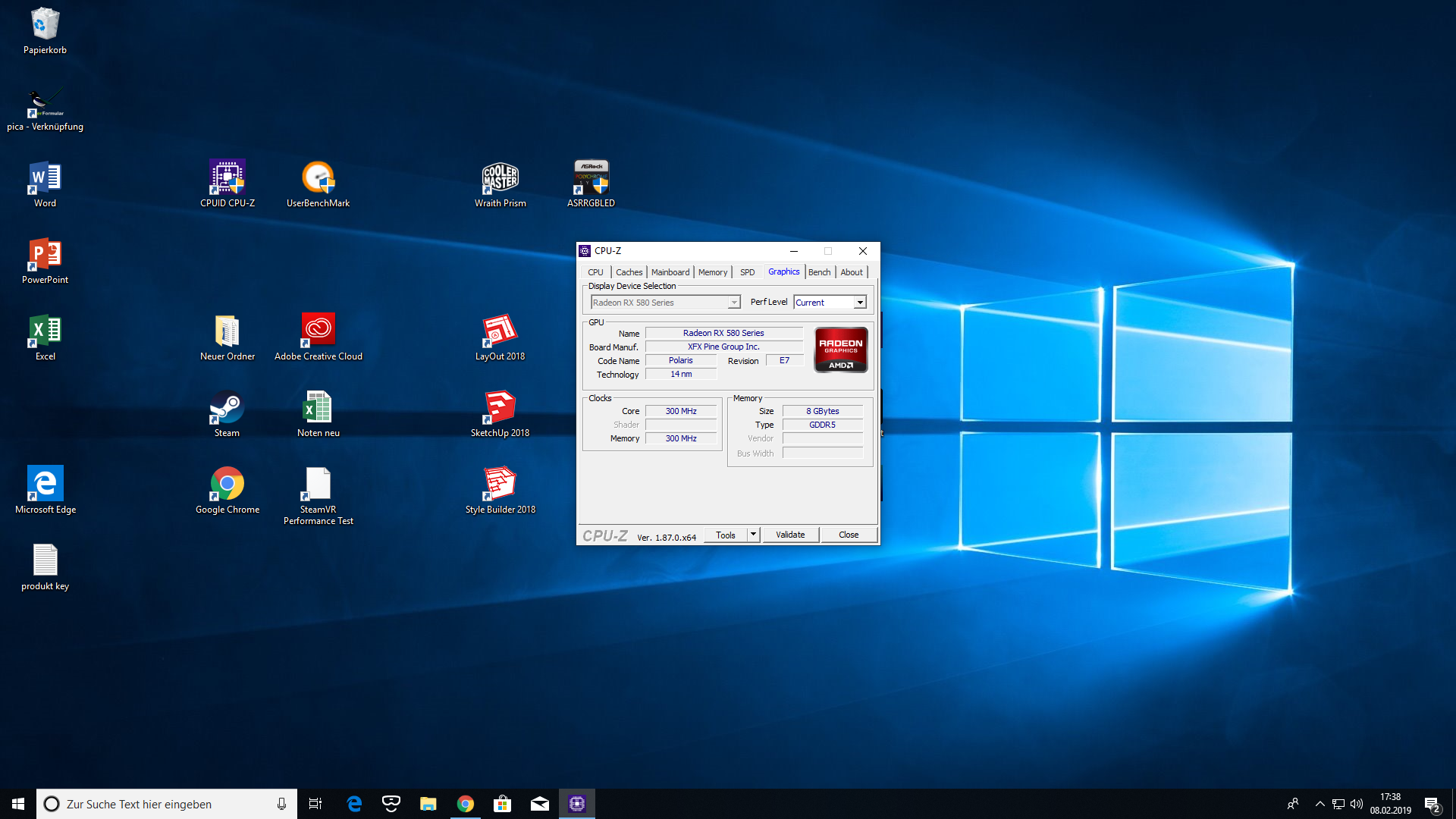Select the Adobe Creative Cloud icon
The height and width of the screenshot is (819, 1456).
pos(318,338)
